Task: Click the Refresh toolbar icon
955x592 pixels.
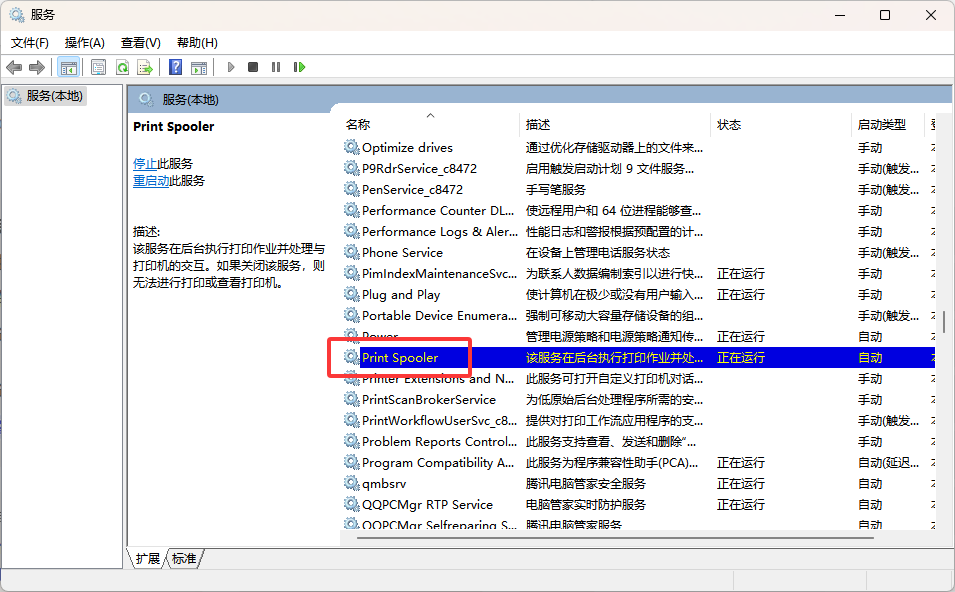Action: pyautogui.click(x=122, y=67)
